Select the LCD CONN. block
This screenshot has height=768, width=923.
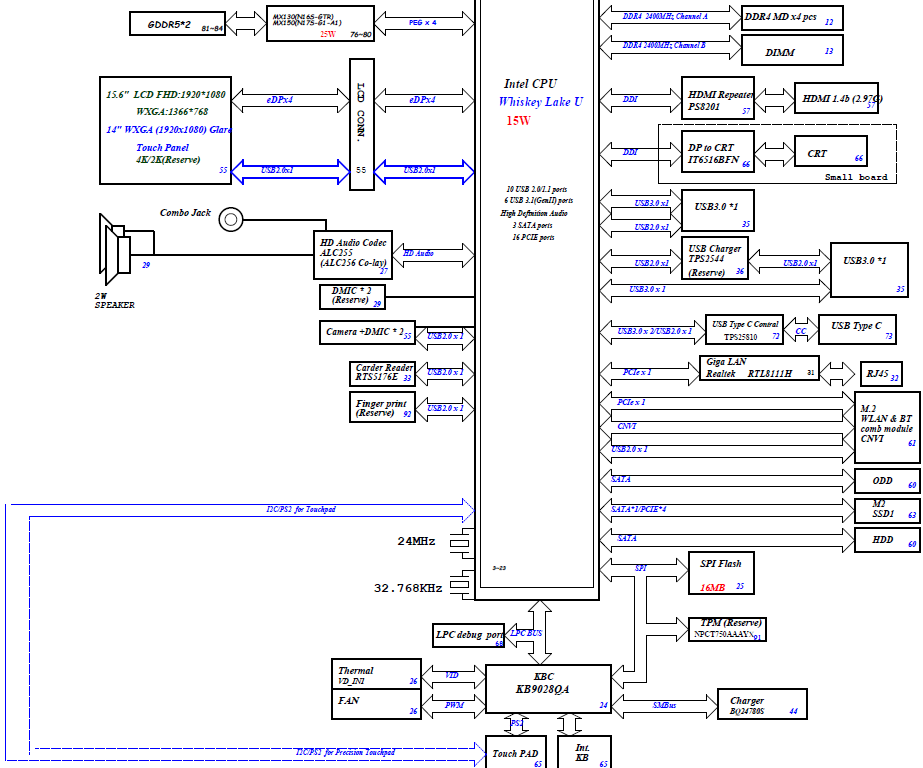(361, 124)
